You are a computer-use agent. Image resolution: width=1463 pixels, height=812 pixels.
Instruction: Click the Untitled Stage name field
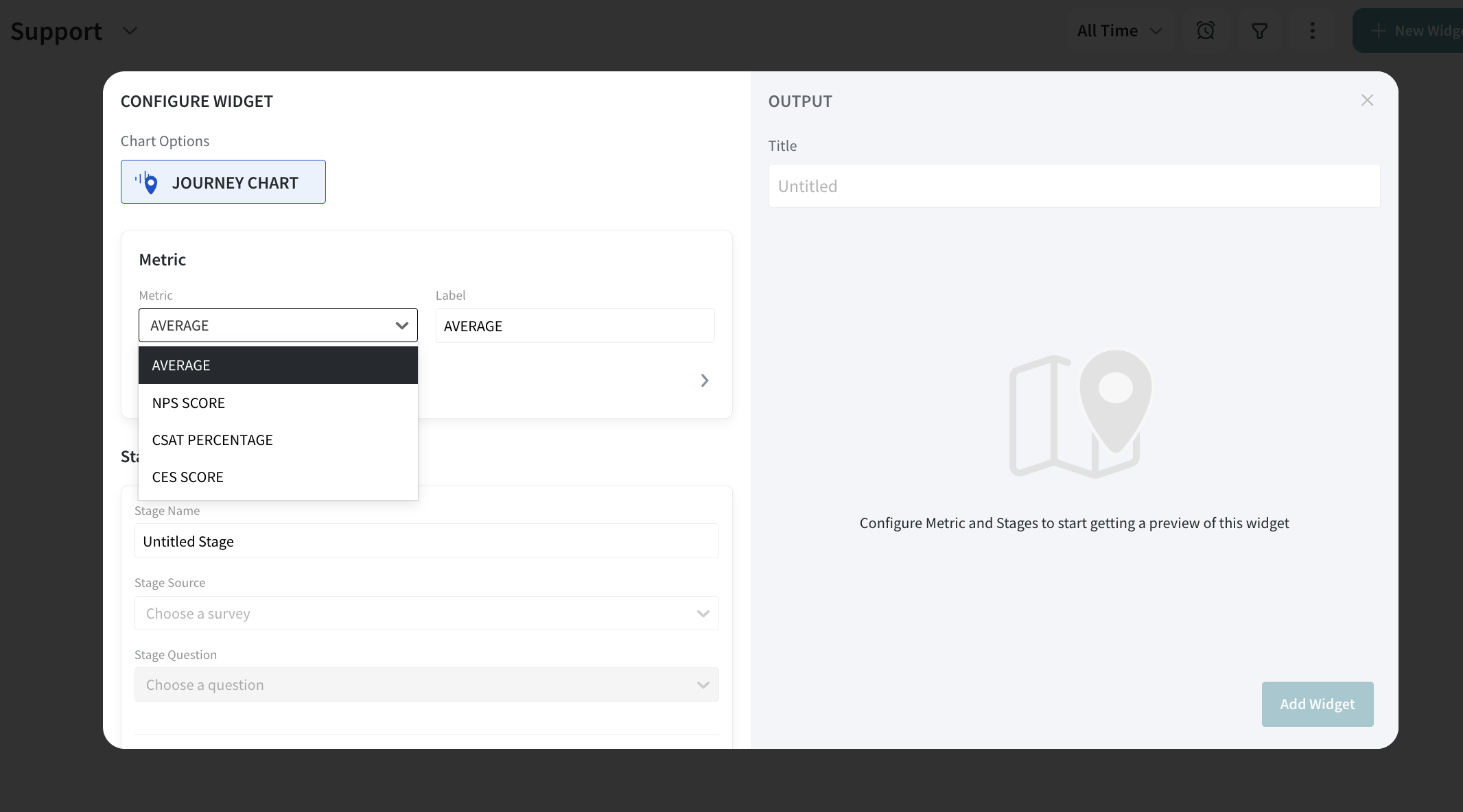coord(426,542)
